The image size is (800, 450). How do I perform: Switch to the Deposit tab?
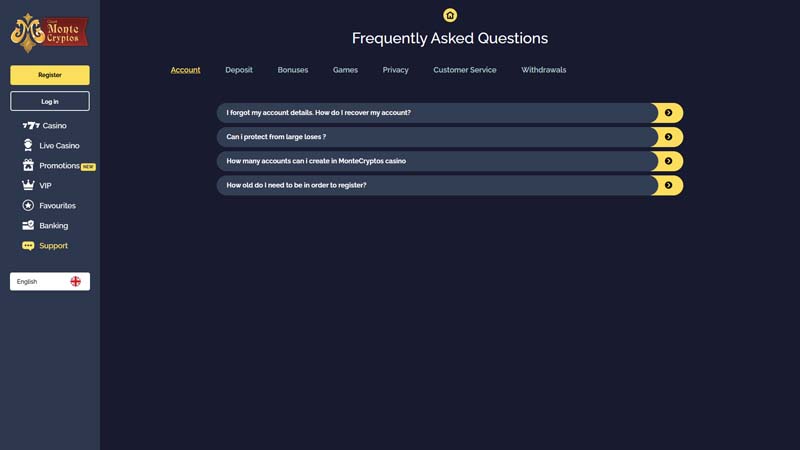tap(239, 70)
